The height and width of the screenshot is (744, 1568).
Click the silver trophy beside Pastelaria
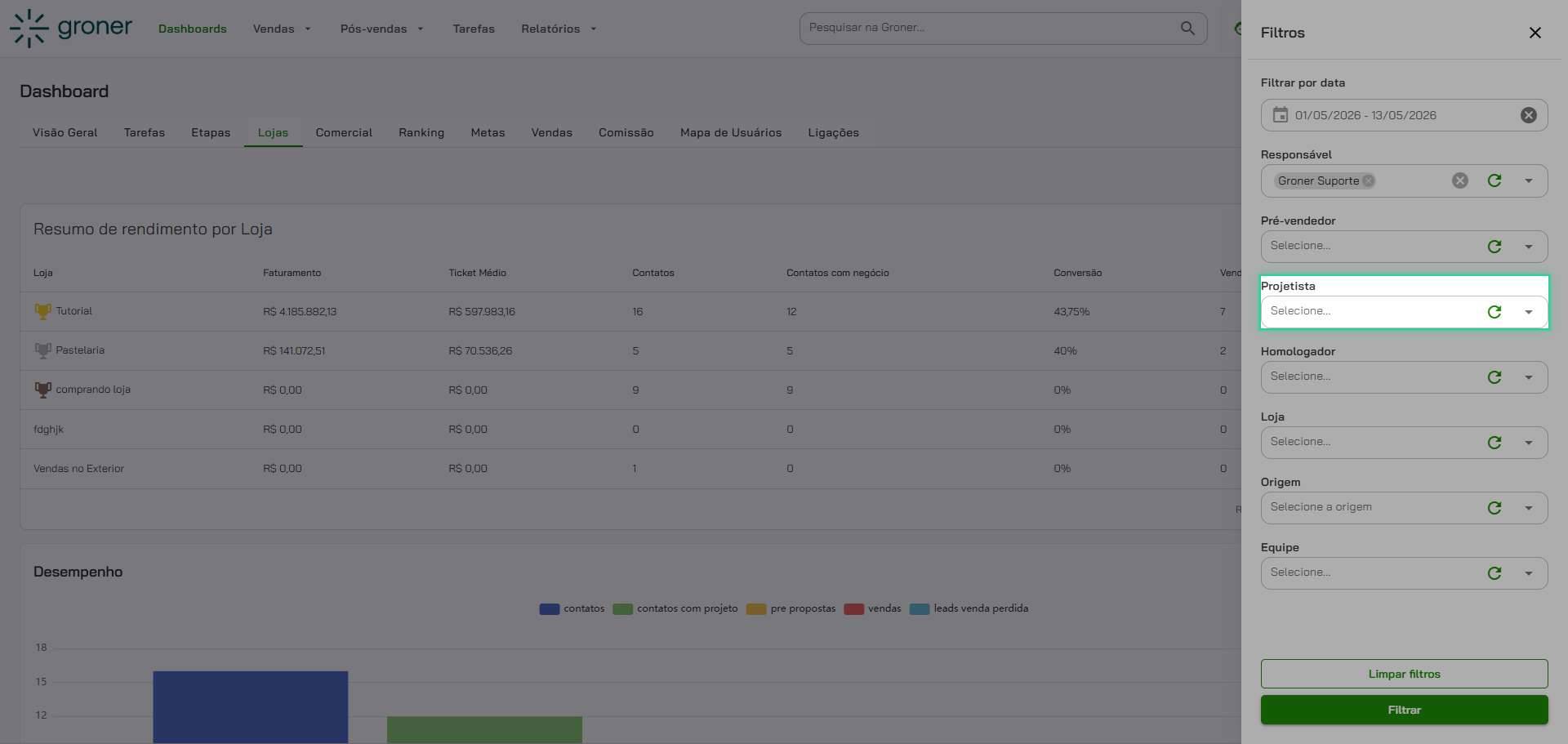[42, 350]
